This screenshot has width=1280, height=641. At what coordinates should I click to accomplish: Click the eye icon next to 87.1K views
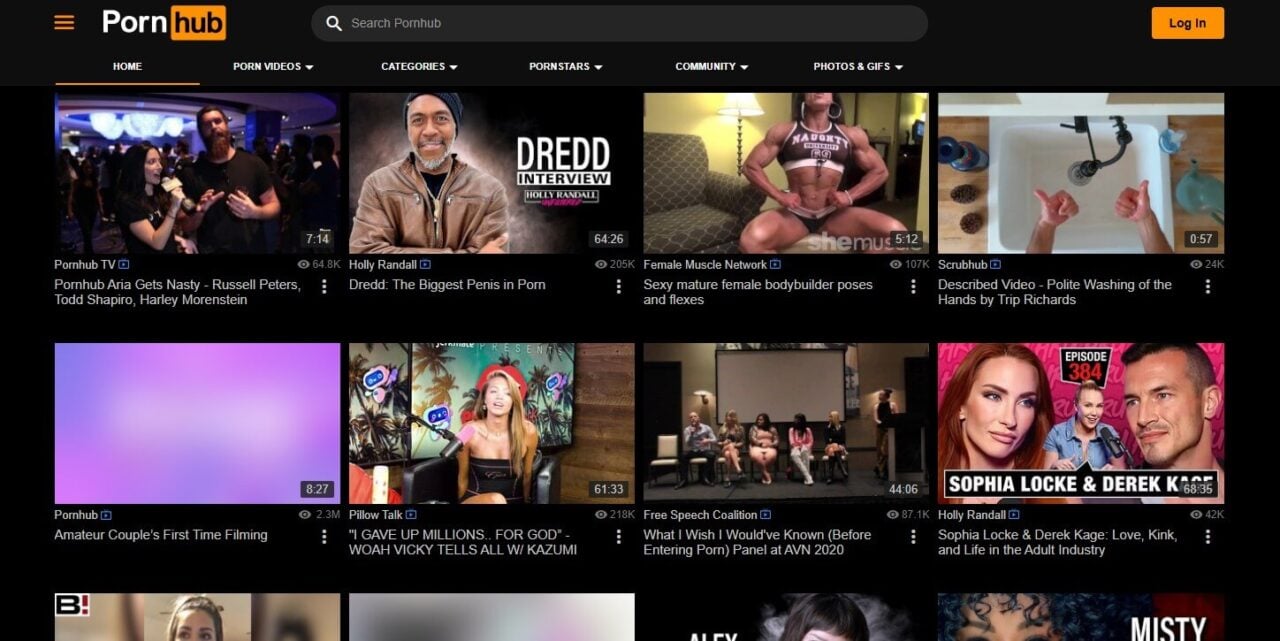pos(893,515)
